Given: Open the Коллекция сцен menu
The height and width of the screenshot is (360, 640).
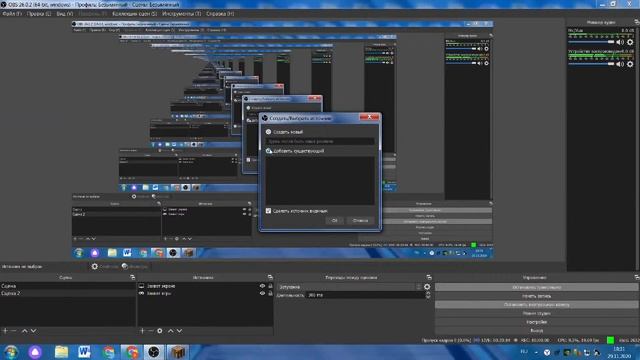Looking at the screenshot, I should (134, 13).
